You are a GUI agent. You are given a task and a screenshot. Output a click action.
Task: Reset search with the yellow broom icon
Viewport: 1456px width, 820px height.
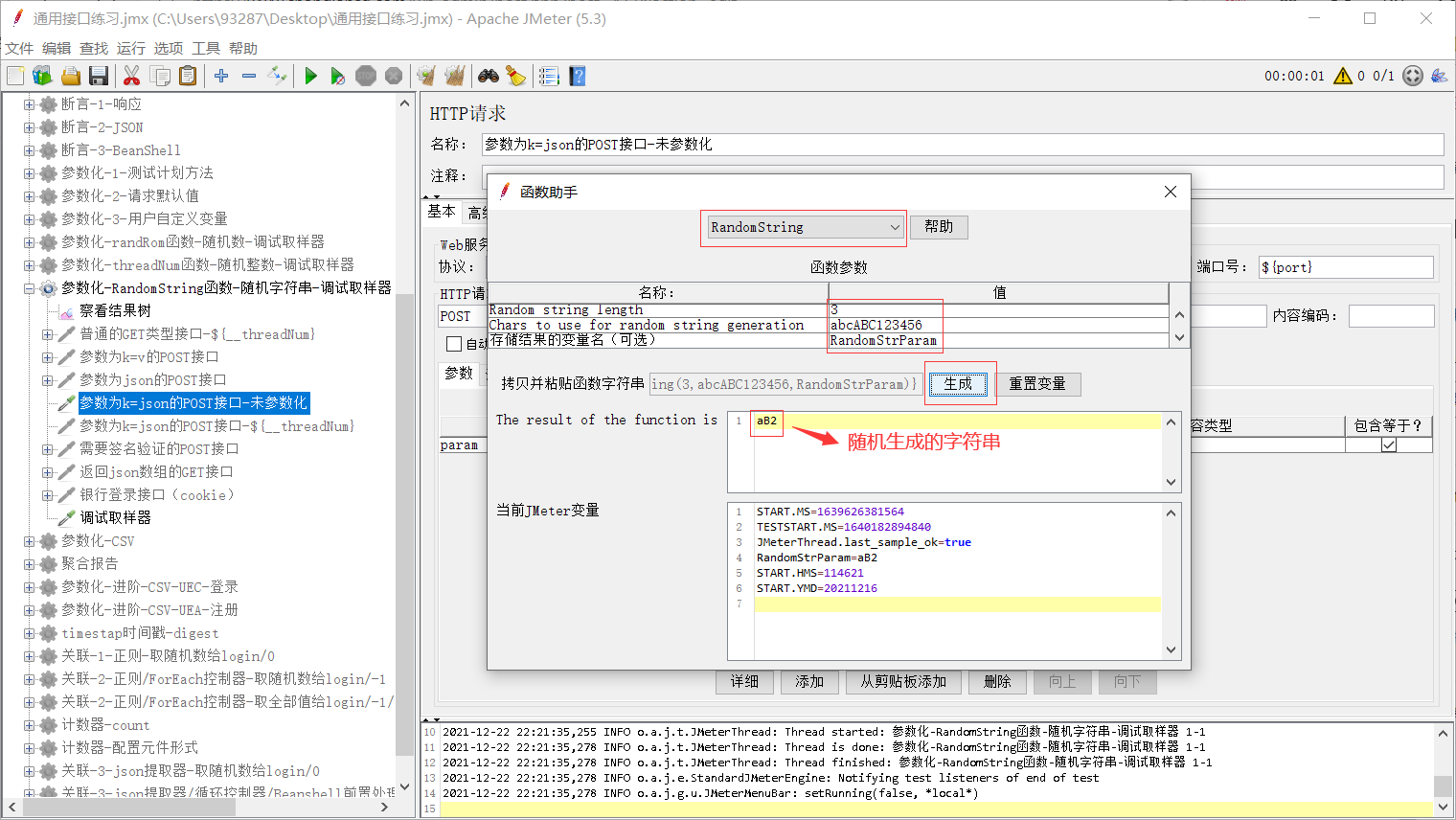515,76
